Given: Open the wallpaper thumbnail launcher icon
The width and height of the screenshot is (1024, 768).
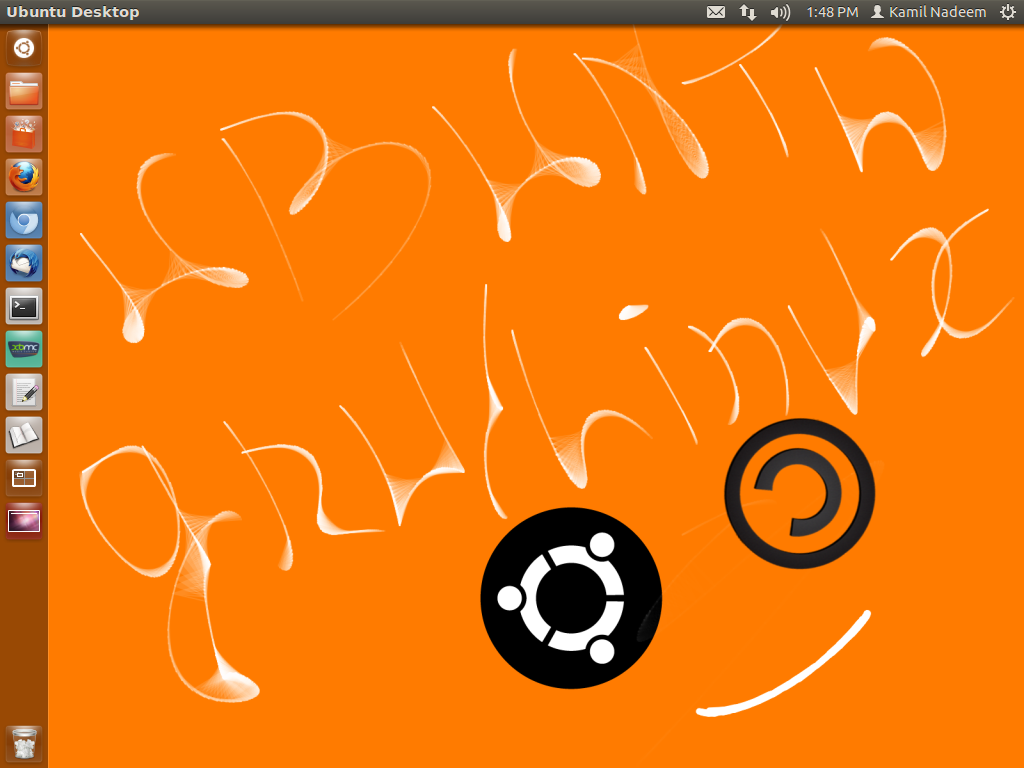Looking at the screenshot, I should tap(24, 521).
